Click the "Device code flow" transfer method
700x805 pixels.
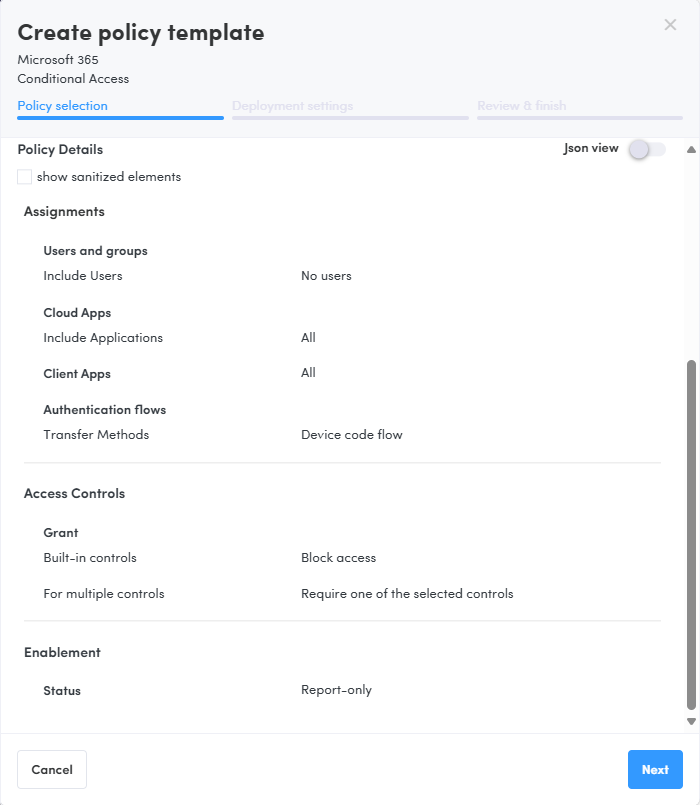351,435
